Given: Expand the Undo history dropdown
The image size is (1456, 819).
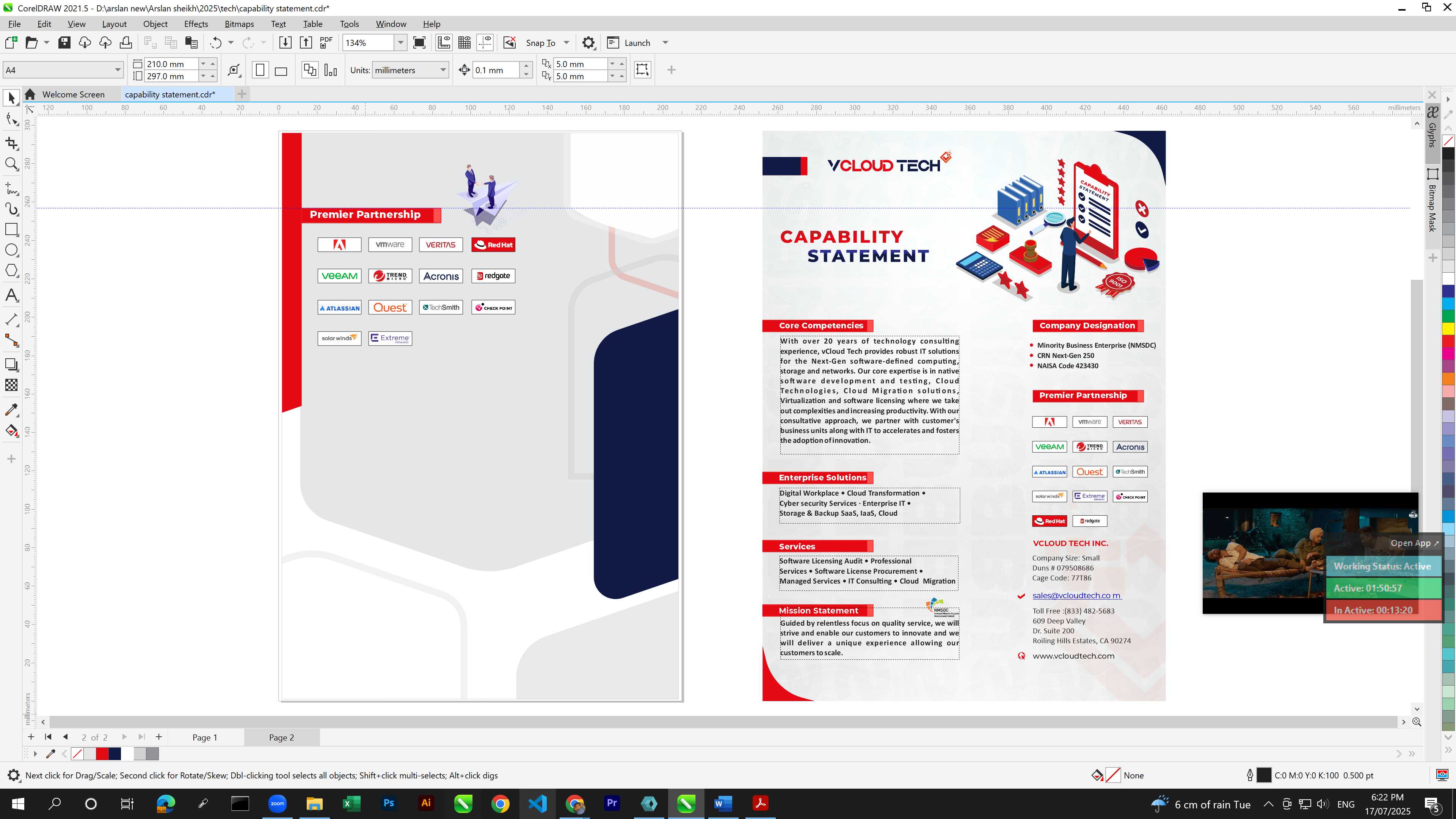Looking at the screenshot, I should tap(231, 42).
